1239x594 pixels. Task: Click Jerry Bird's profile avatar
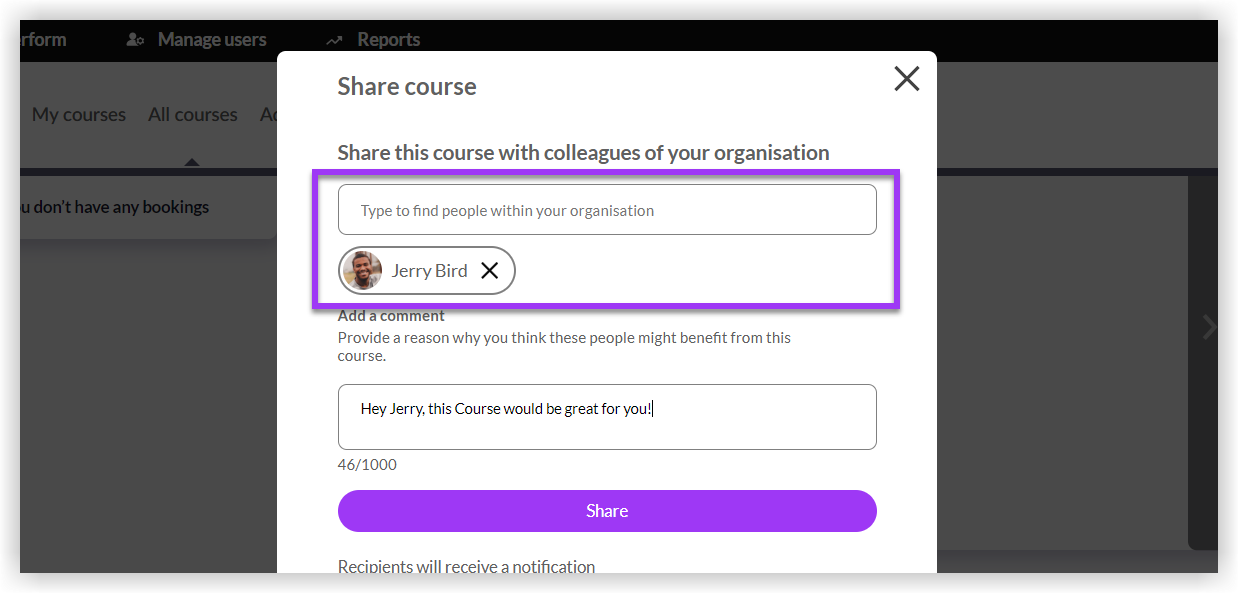pyautogui.click(x=361, y=270)
